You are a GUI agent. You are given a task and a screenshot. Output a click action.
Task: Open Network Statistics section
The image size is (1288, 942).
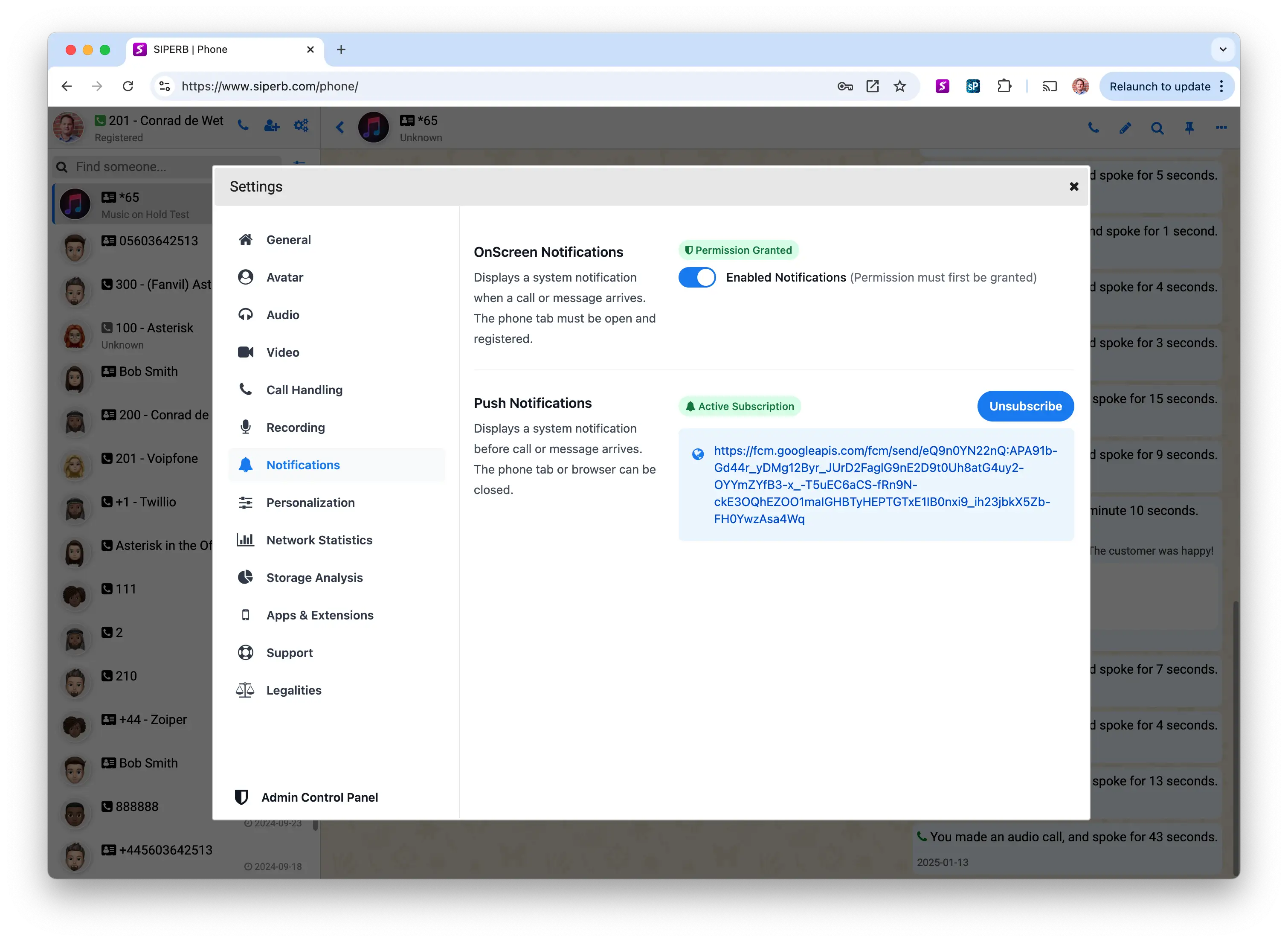click(x=336, y=541)
